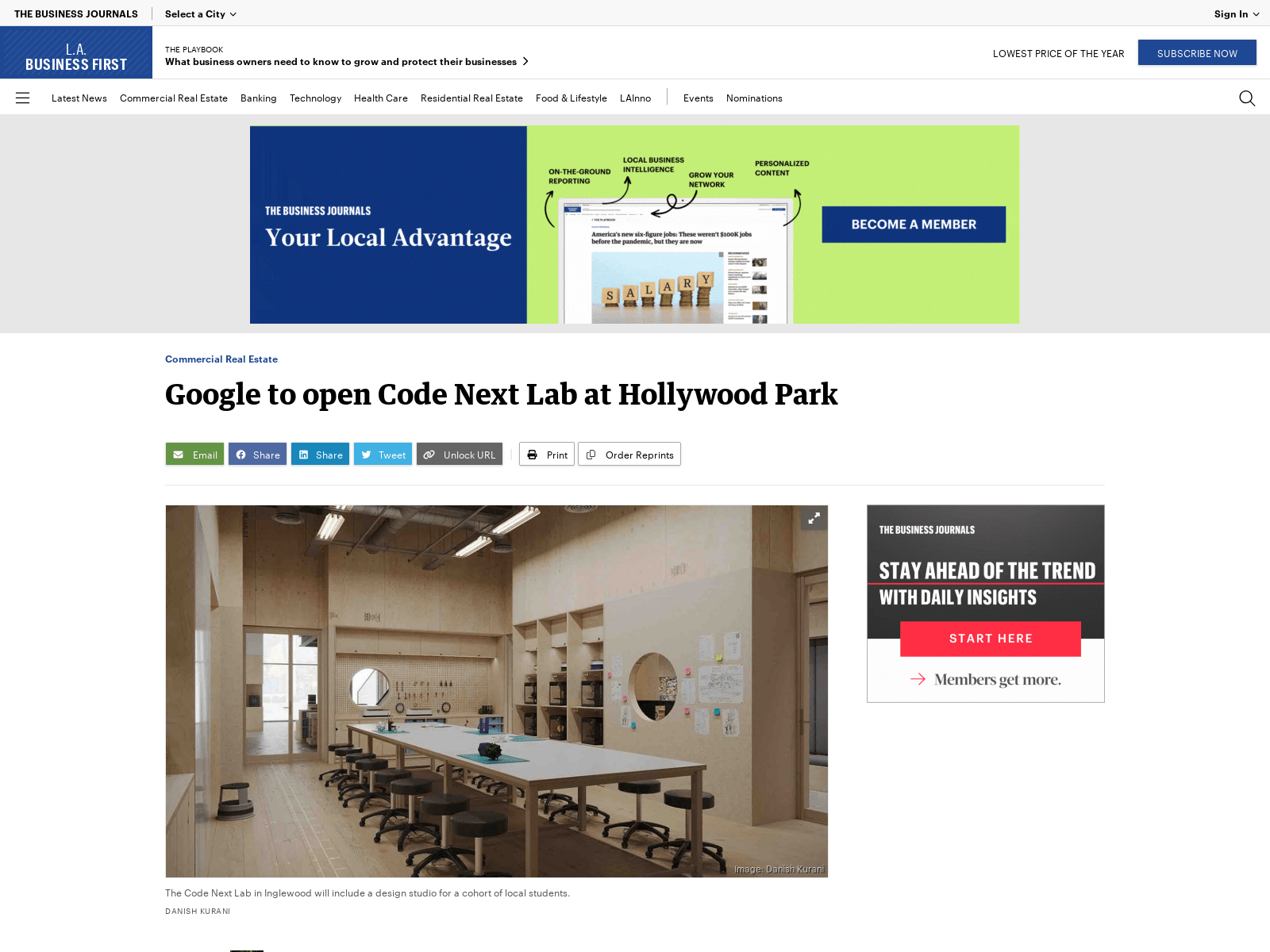Go to Latest News section

click(x=79, y=98)
